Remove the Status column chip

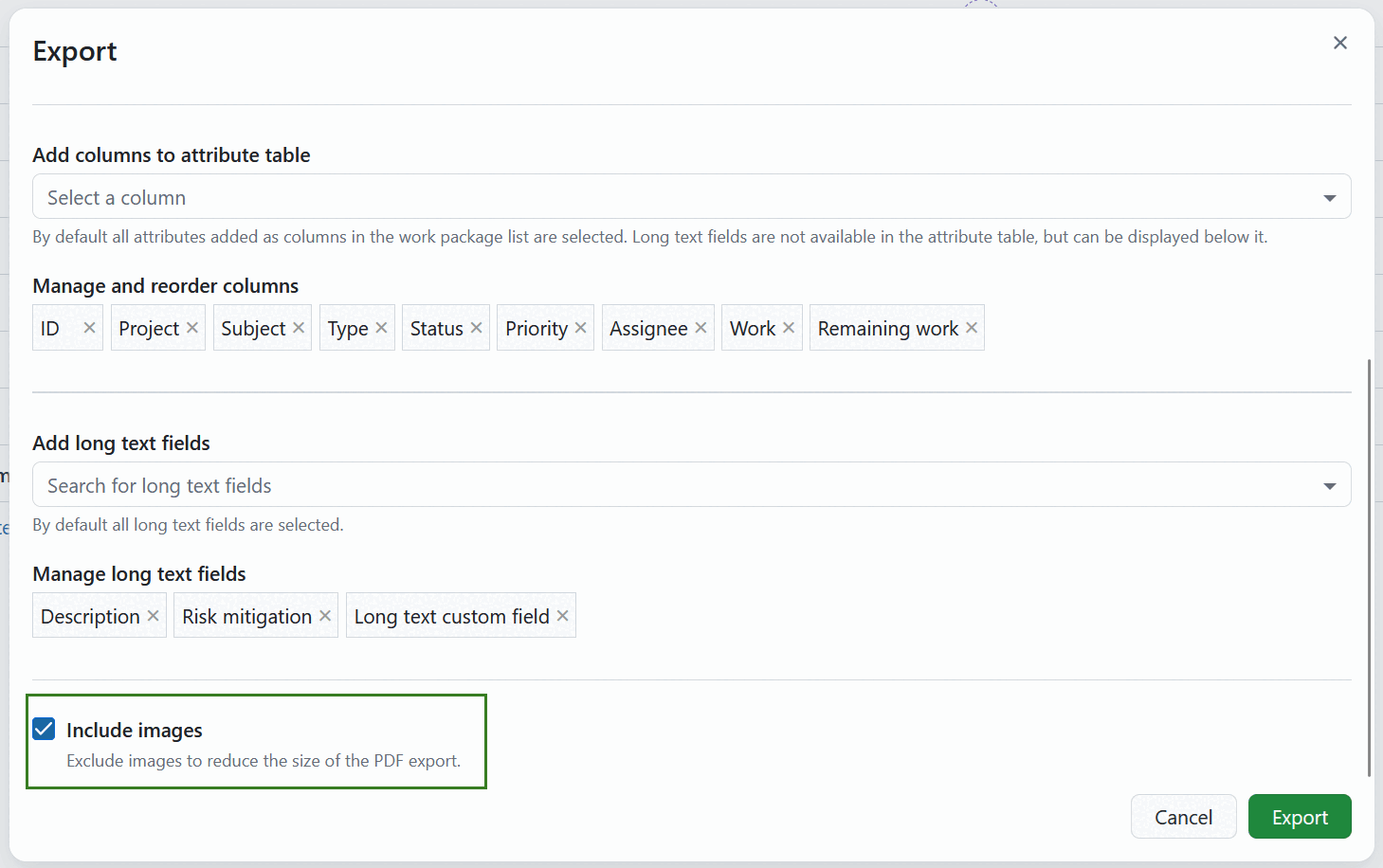[475, 327]
